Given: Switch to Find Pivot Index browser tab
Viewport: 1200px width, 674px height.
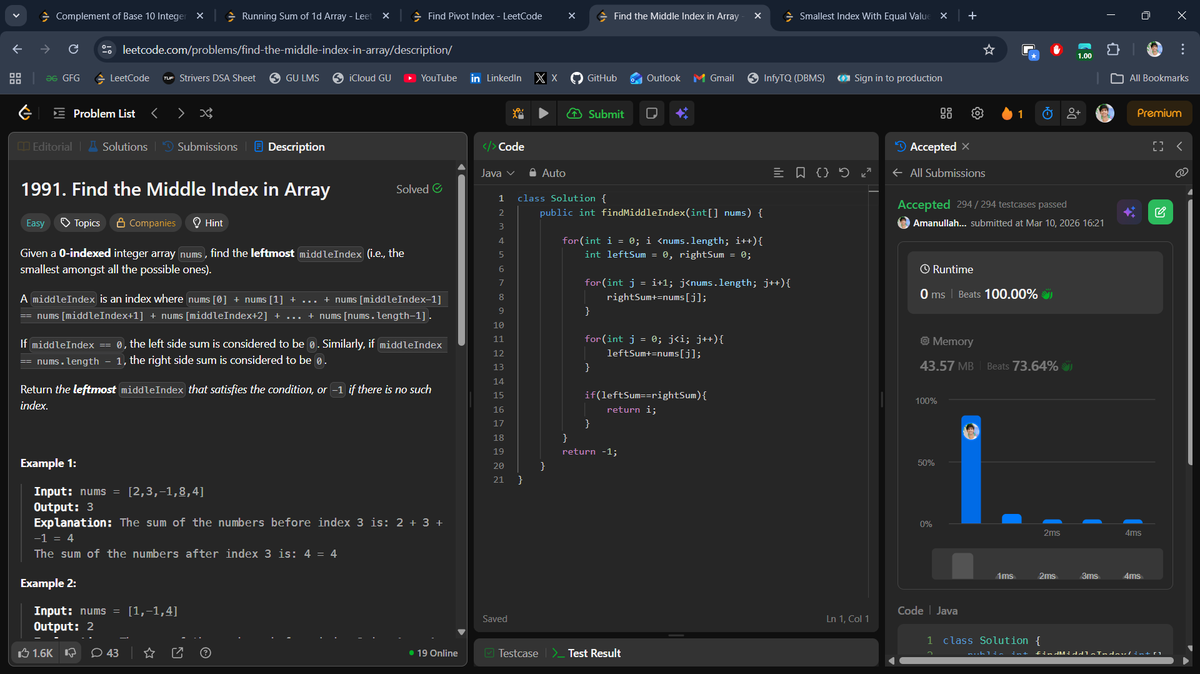Looking at the screenshot, I should [x=485, y=16].
